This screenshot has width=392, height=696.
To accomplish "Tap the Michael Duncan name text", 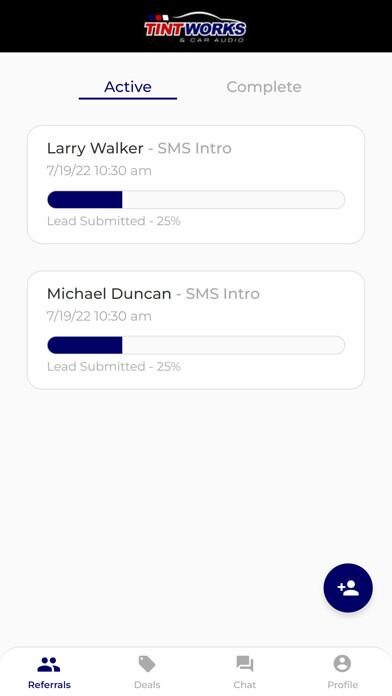I will click(109, 294).
